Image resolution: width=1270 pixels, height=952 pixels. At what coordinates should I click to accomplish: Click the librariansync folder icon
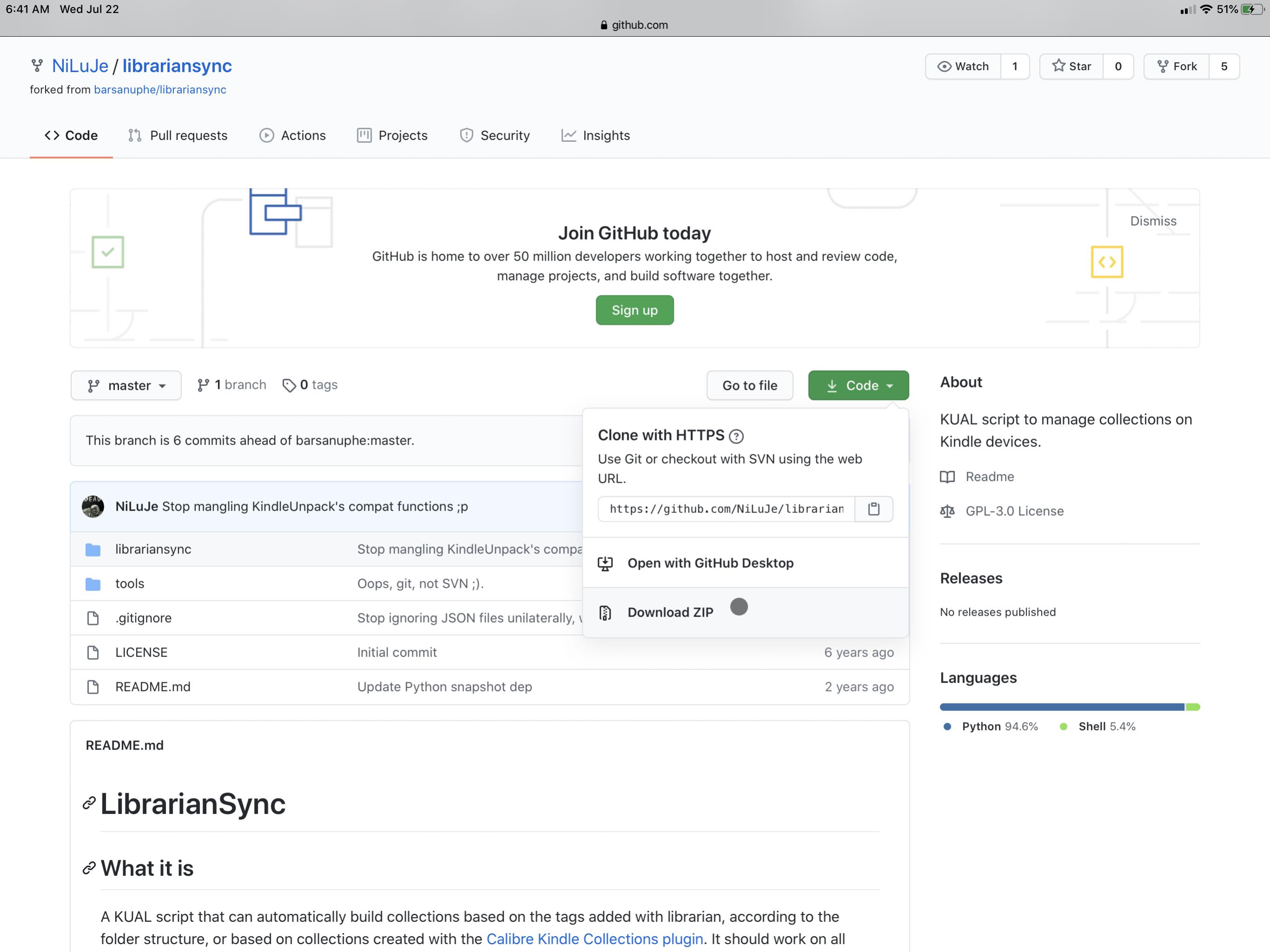click(x=93, y=550)
